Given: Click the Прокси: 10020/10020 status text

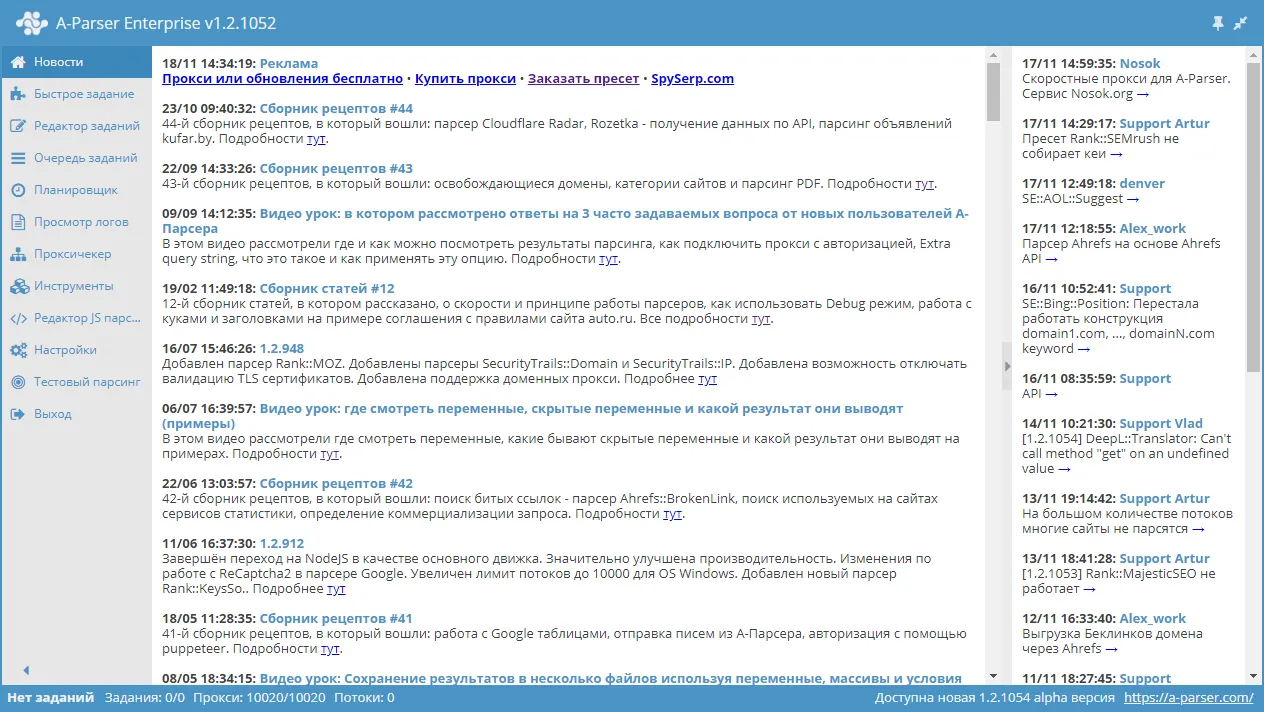Looking at the screenshot, I should [x=257, y=698].
